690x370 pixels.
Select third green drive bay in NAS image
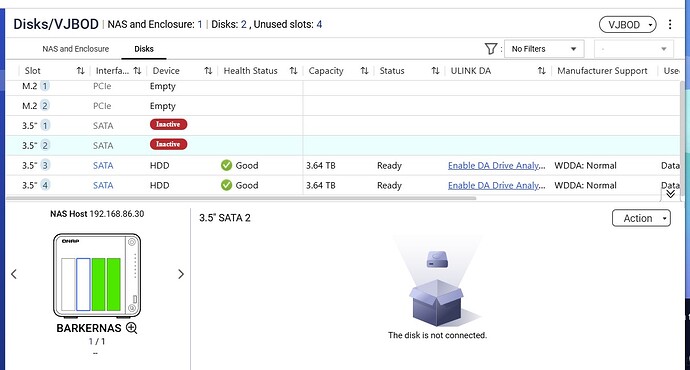tap(98, 285)
